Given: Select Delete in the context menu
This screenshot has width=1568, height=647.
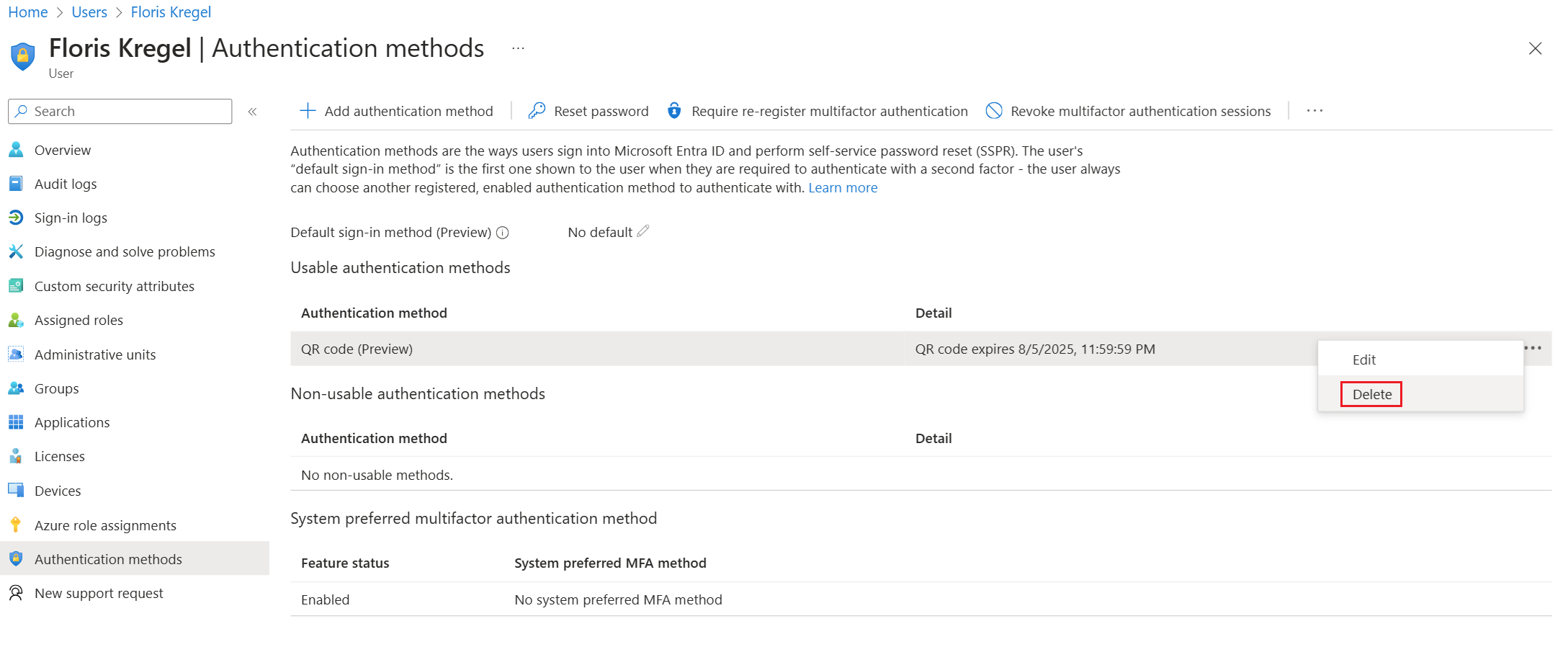Looking at the screenshot, I should 1370,394.
